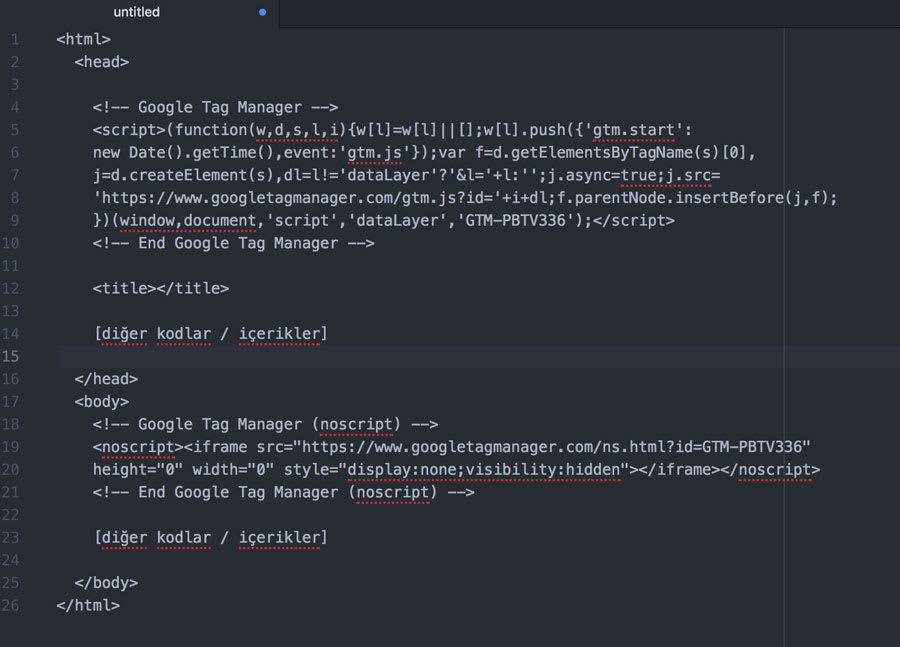
Task: Click '[diğer kodlar / içerikler]' on line 23
Action: pos(211,538)
